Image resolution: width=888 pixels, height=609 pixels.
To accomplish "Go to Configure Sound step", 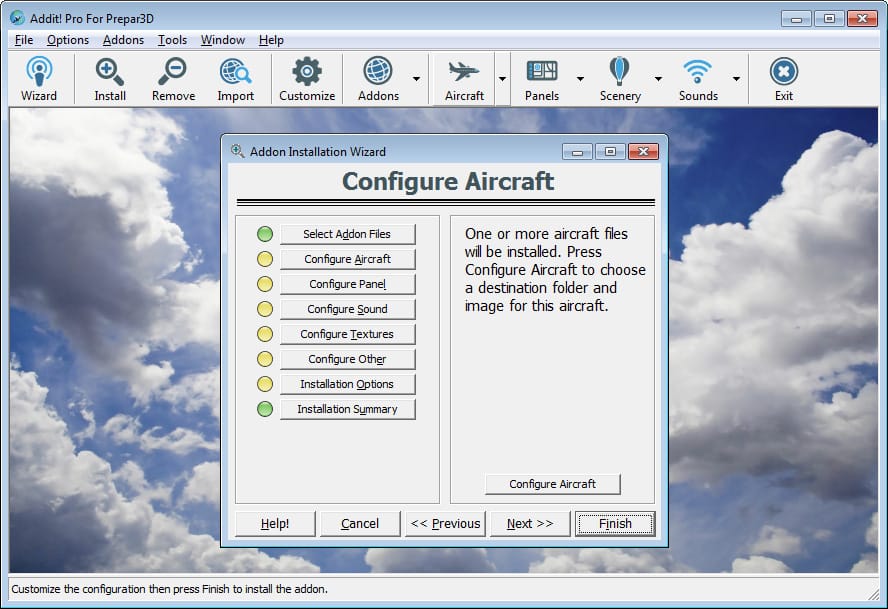I will pos(347,309).
